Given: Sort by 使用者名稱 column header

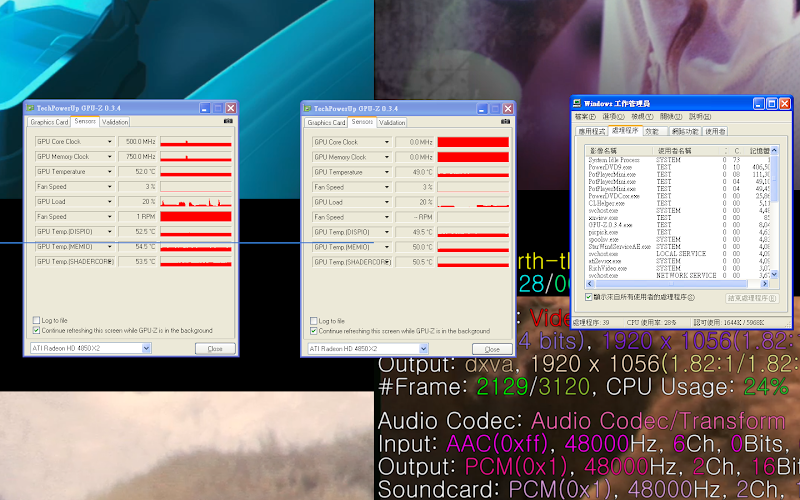Looking at the screenshot, I should pyautogui.click(x=687, y=151).
